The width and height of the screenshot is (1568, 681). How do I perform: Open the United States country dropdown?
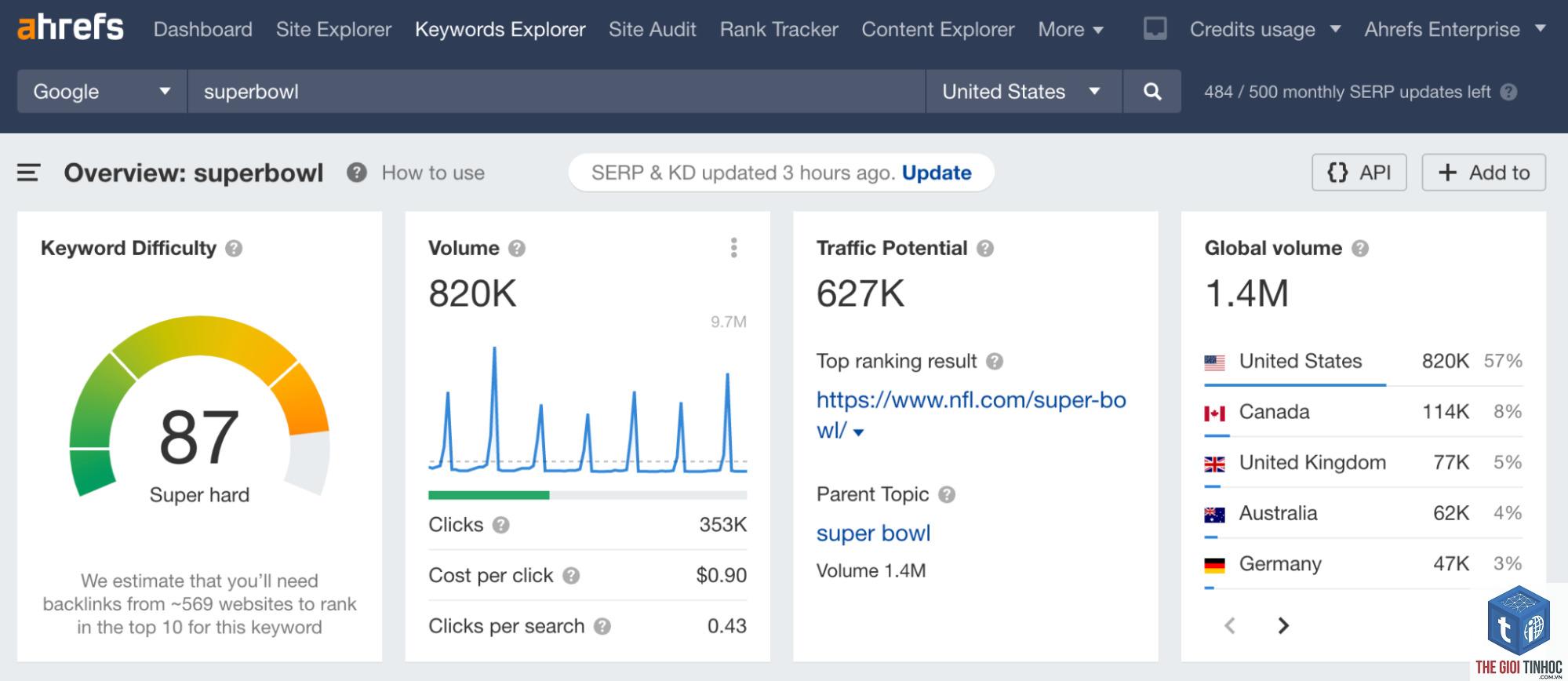tap(1024, 91)
